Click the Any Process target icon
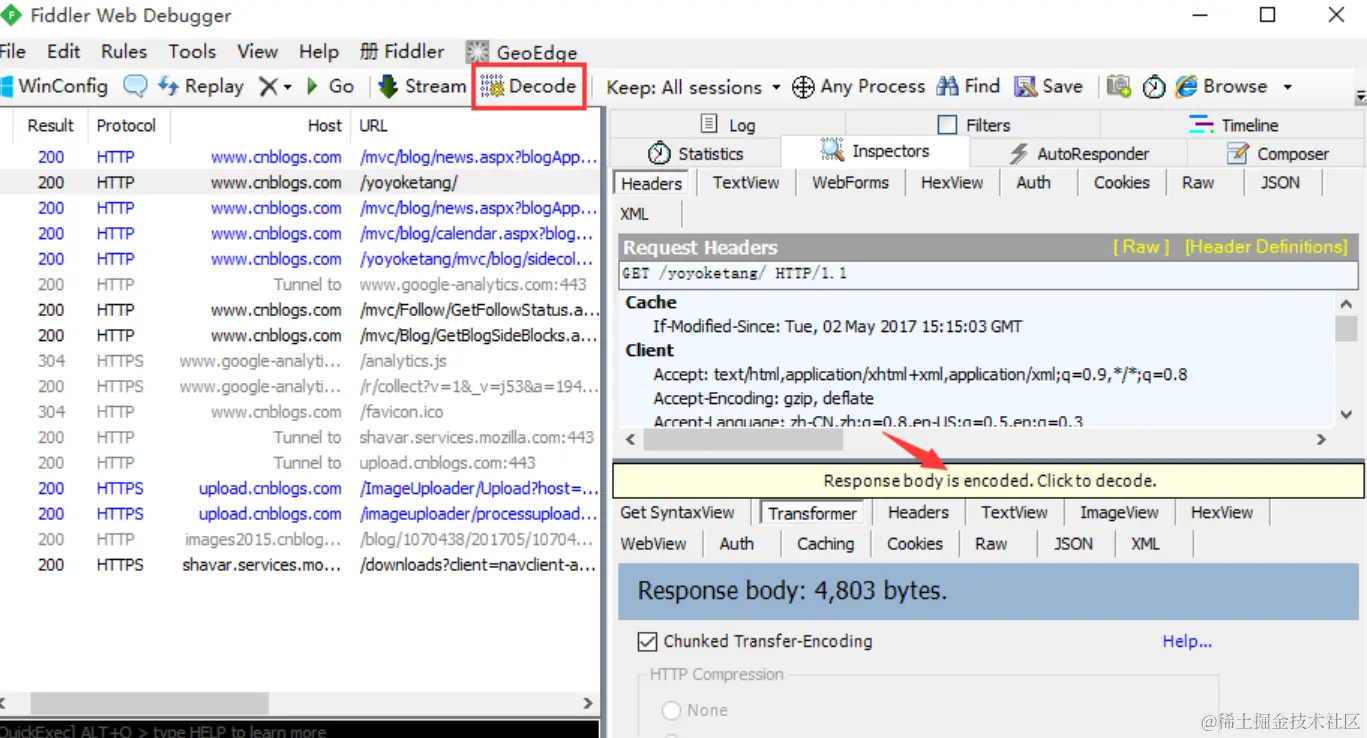This screenshot has height=738, width=1367. click(803, 87)
